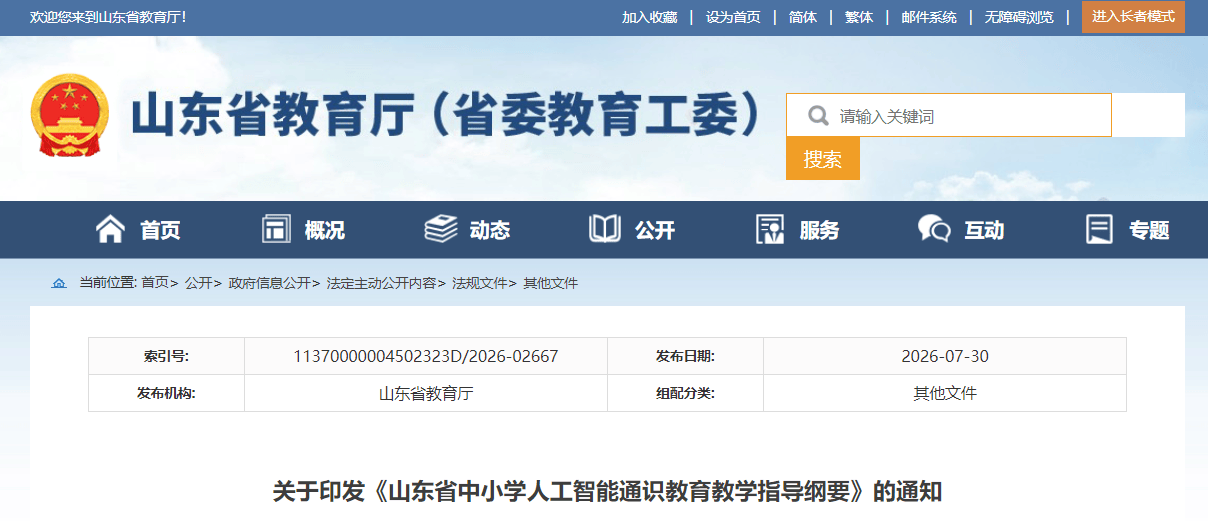Click 法规文件 in the breadcrumb
The height and width of the screenshot is (521, 1208).
tap(480, 283)
